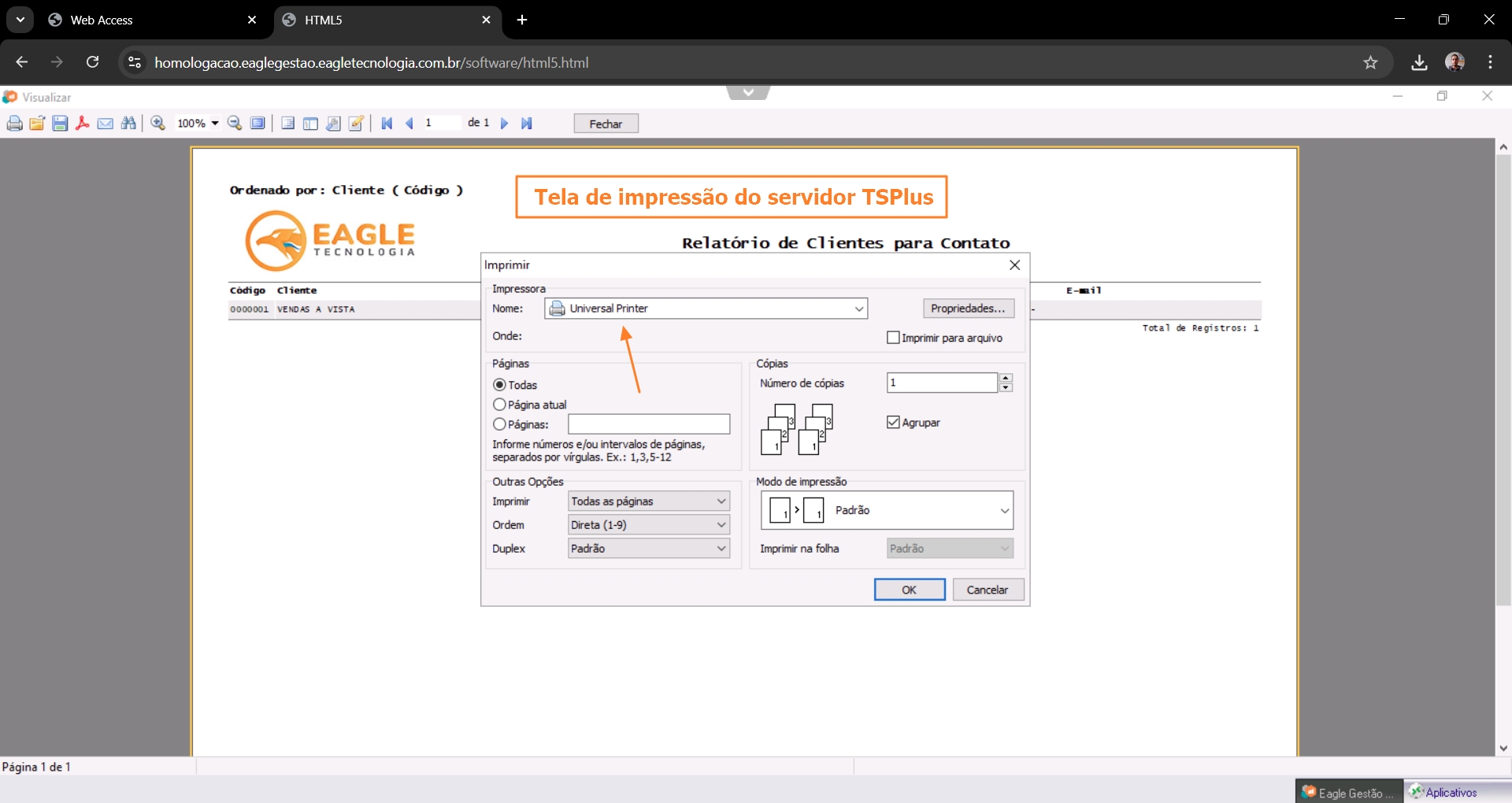This screenshot has width=1512, height=803.
Task: Expand the TSPlus top menu chevron
Action: 748,93
